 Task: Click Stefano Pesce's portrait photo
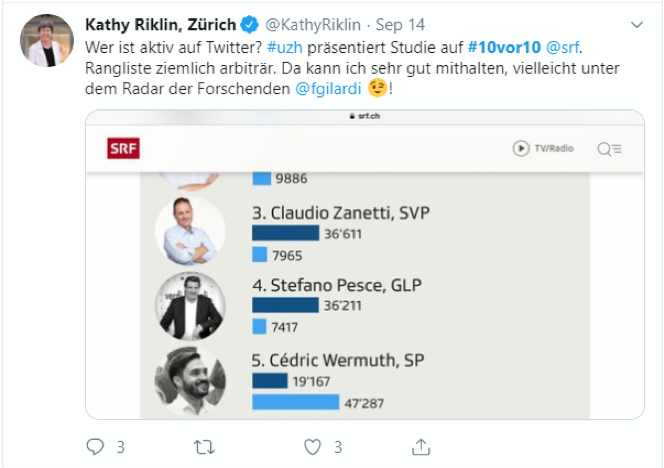pyautogui.click(x=190, y=305)
